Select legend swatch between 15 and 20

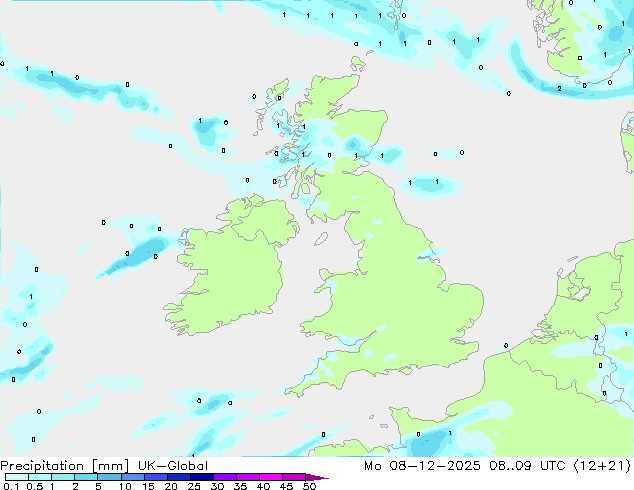[156, 477]
